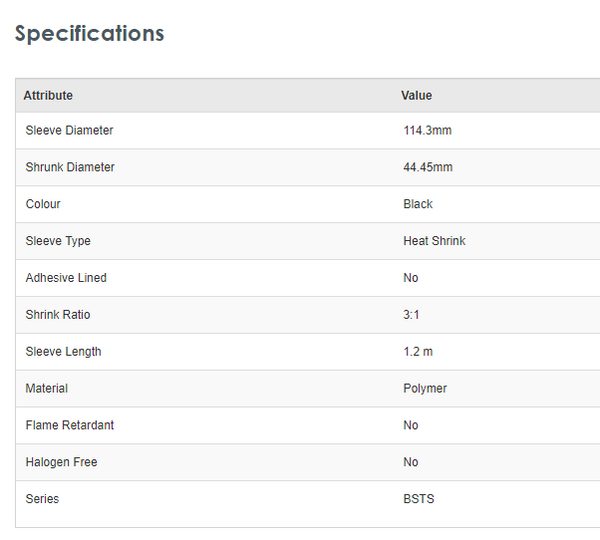The image size is (600, 540).
Task: Select the Sleeve Diameter attribute label
Action: click(69, 131)
